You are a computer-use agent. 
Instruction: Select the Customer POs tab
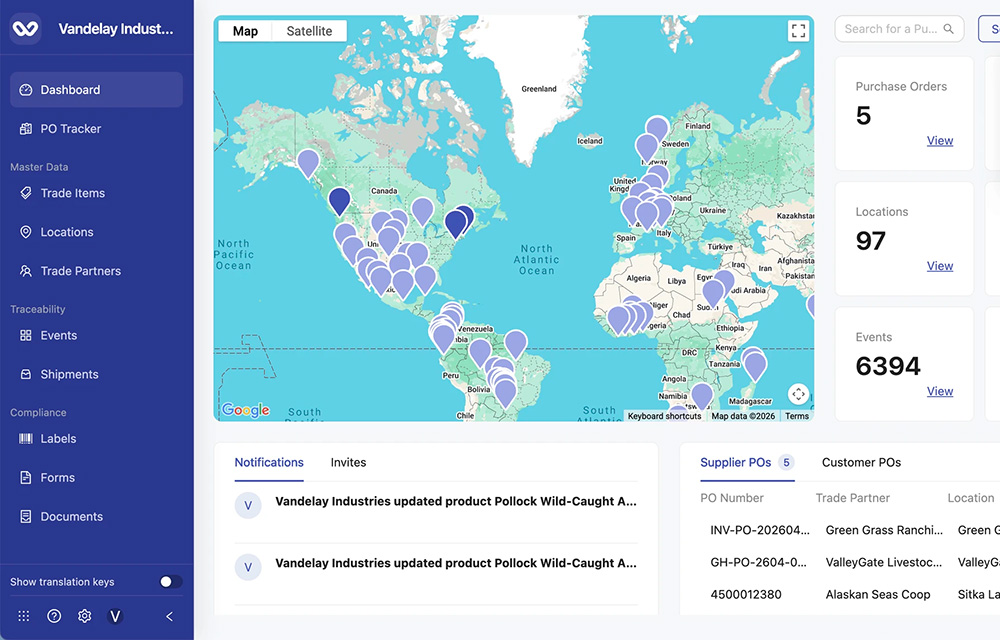(861, 463)
